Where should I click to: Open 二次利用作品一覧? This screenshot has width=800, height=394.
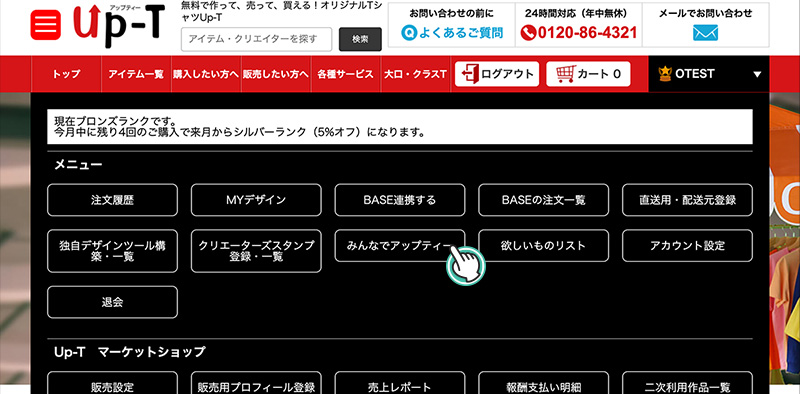click(x=687, y=383)
